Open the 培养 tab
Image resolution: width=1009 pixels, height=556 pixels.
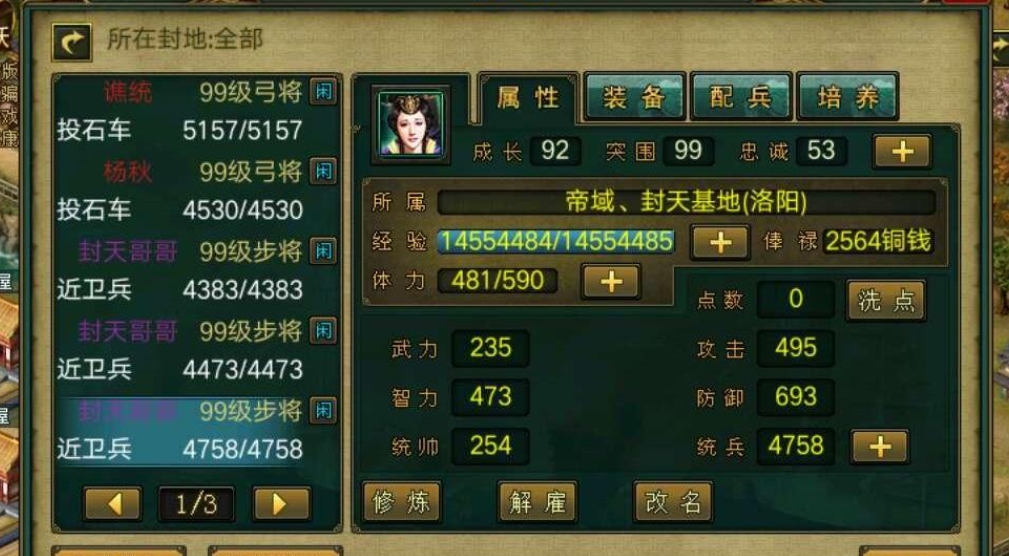tap(847, 97)
